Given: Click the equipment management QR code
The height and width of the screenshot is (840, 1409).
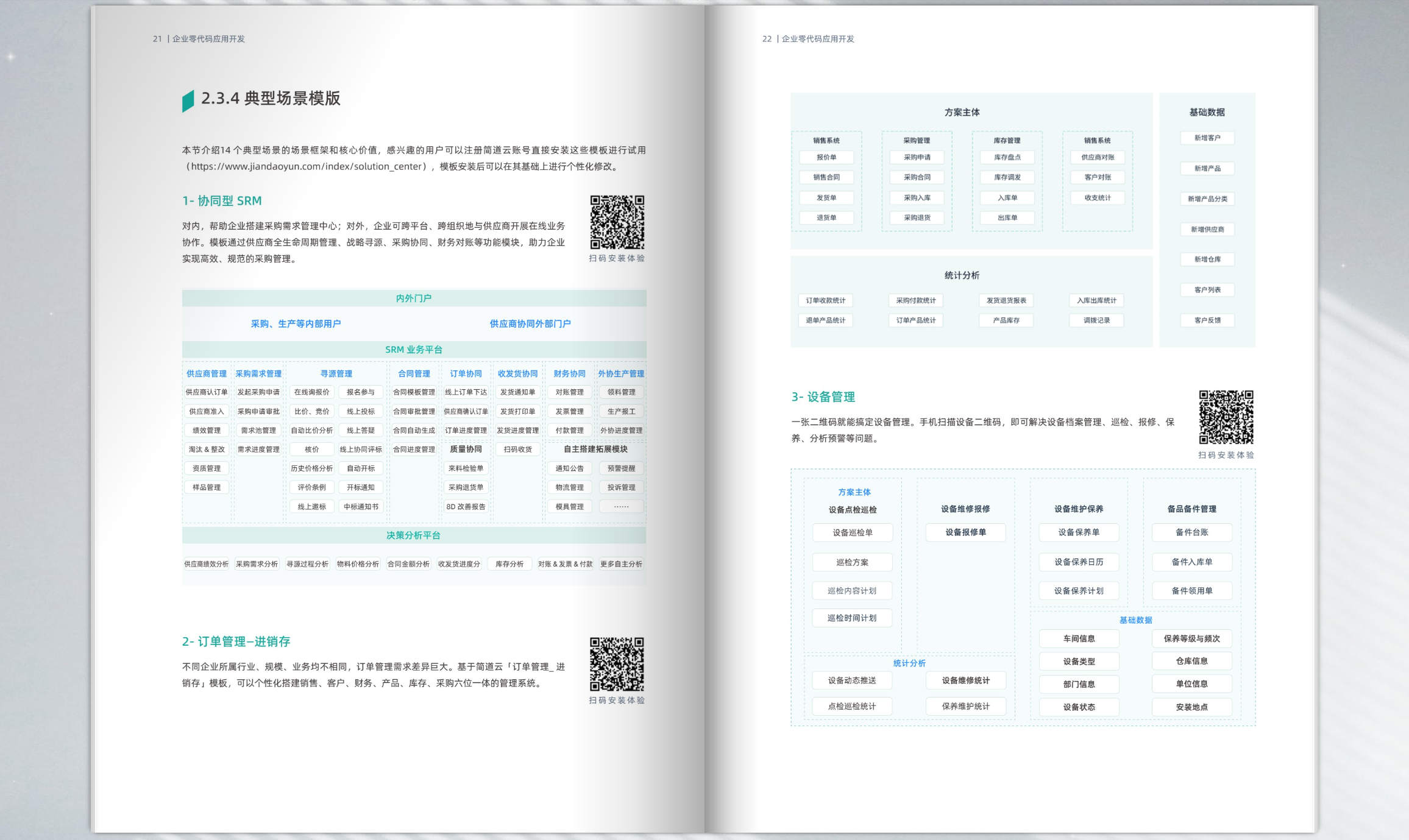Looking at the screenshot, I should pos(1226,417).
